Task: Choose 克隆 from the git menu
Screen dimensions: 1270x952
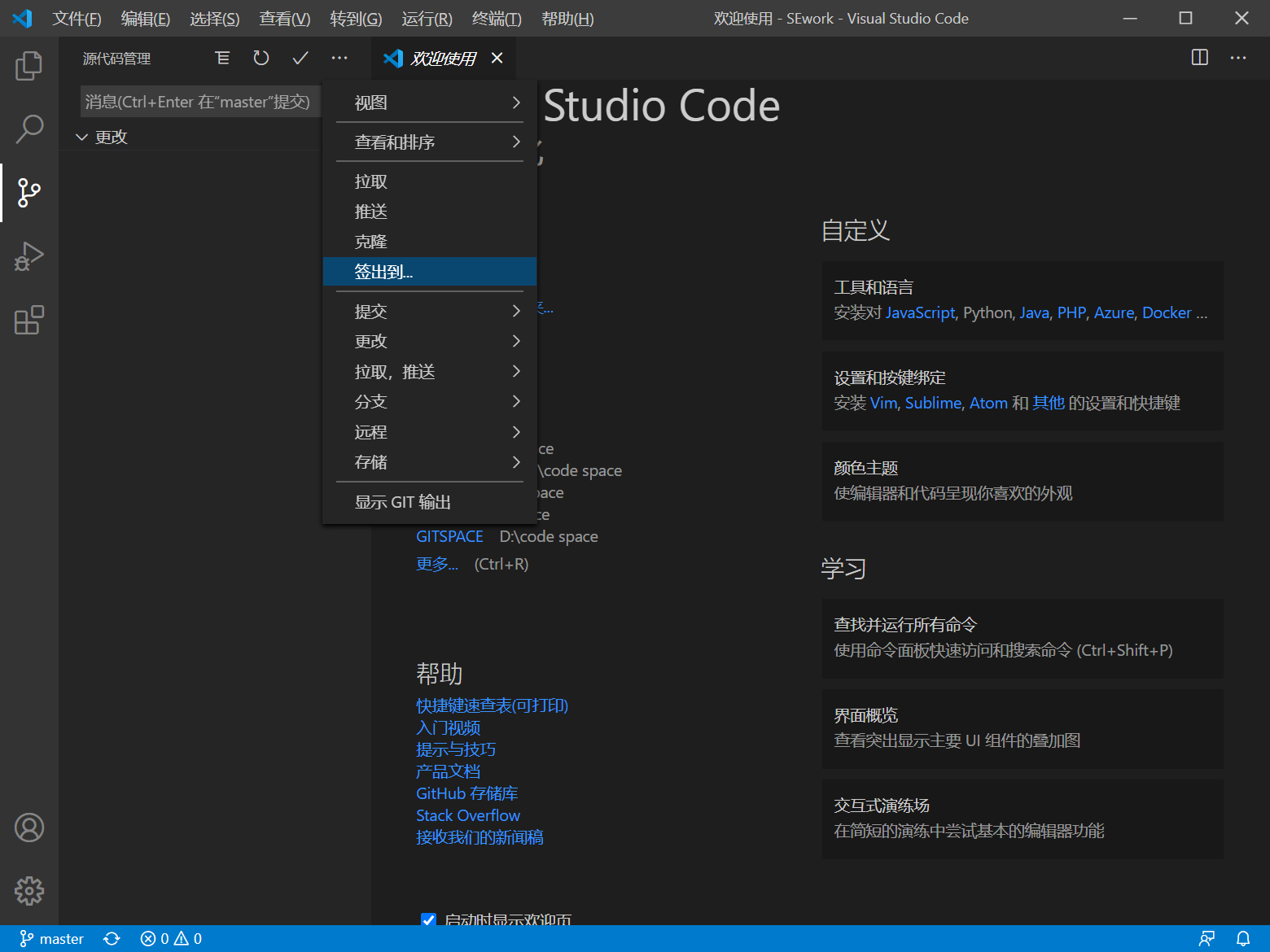Action: (430, 241)
